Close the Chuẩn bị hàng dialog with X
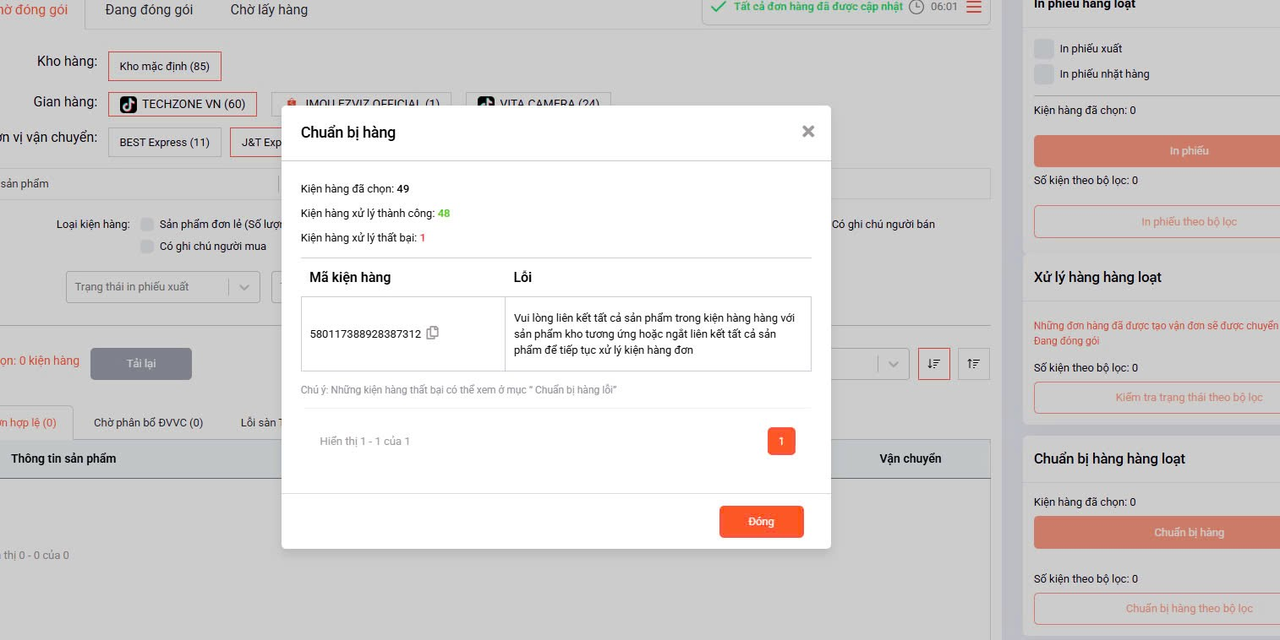The width and height of the screenshot is (1280, 640). (x=808, y=131)
